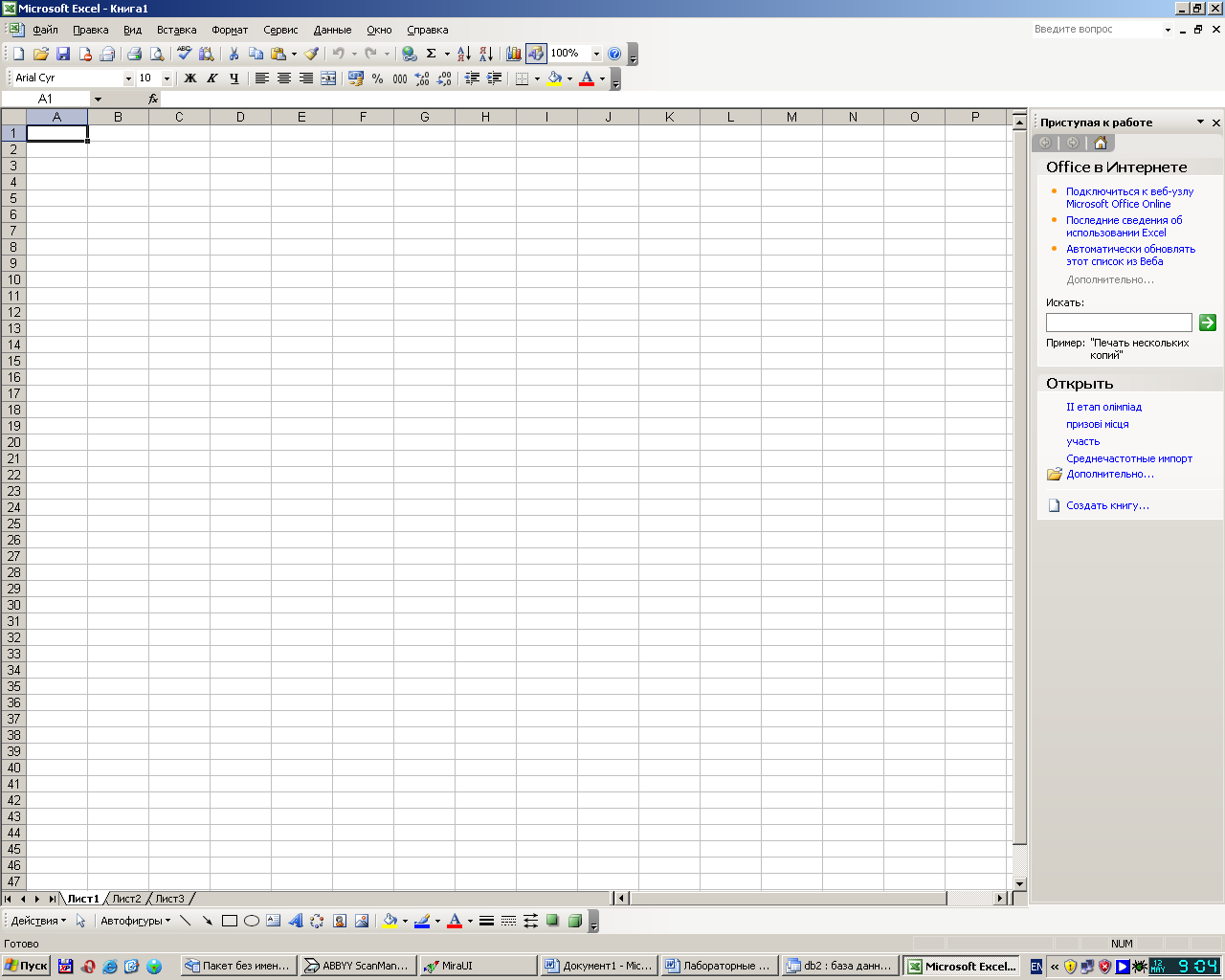Open Excel Help question mark icon

tap(614, 54)
